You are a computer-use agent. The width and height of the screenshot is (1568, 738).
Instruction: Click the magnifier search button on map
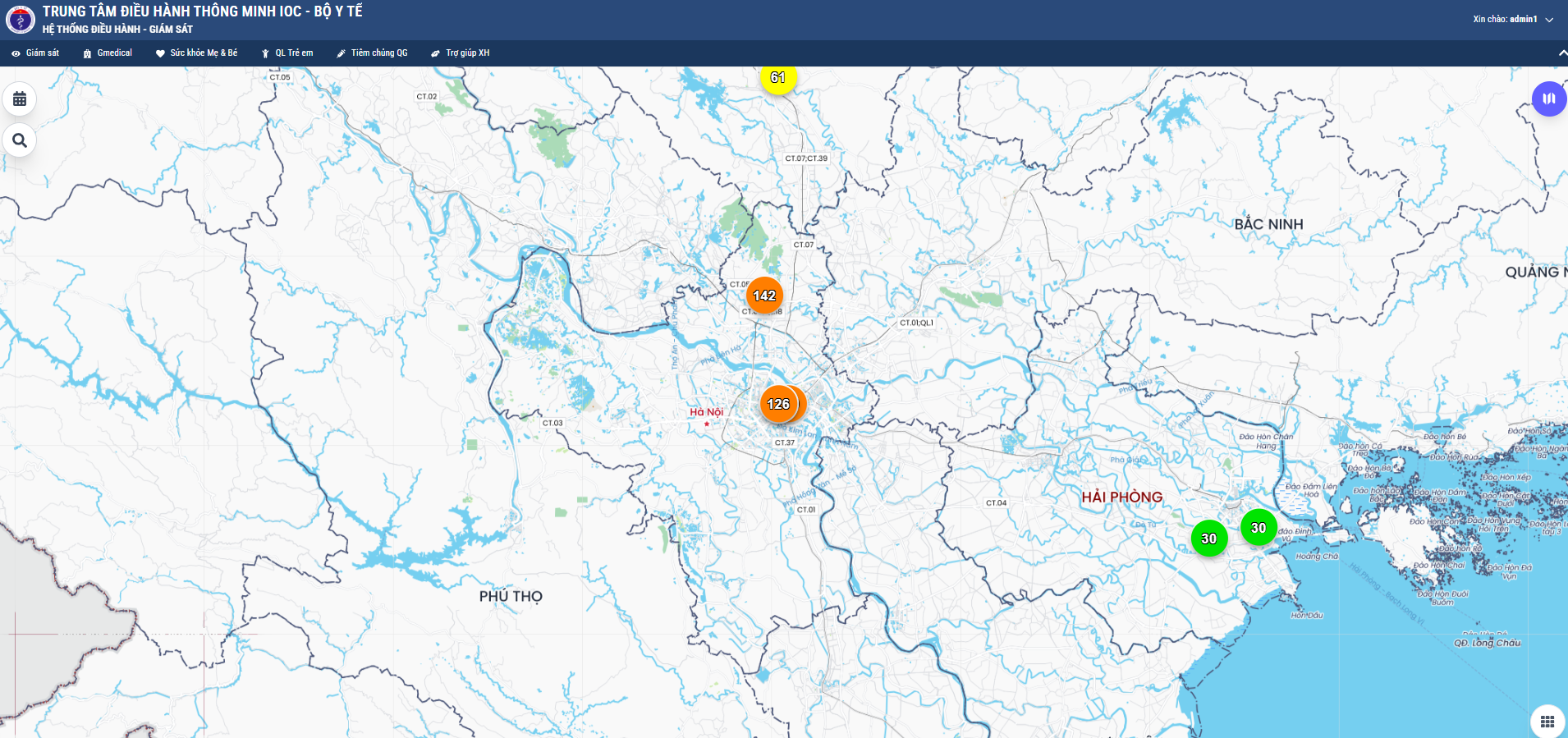coord(20,140)
